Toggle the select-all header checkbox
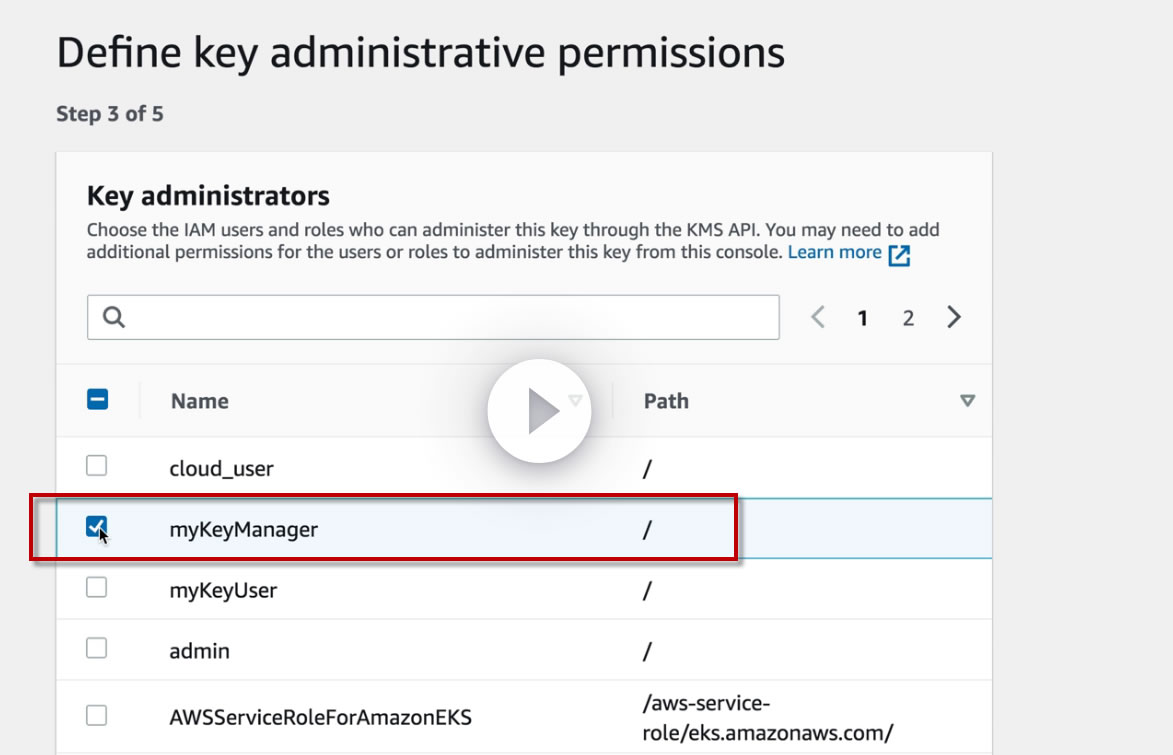Viewport: 1173px width, 755px height. 97,401
